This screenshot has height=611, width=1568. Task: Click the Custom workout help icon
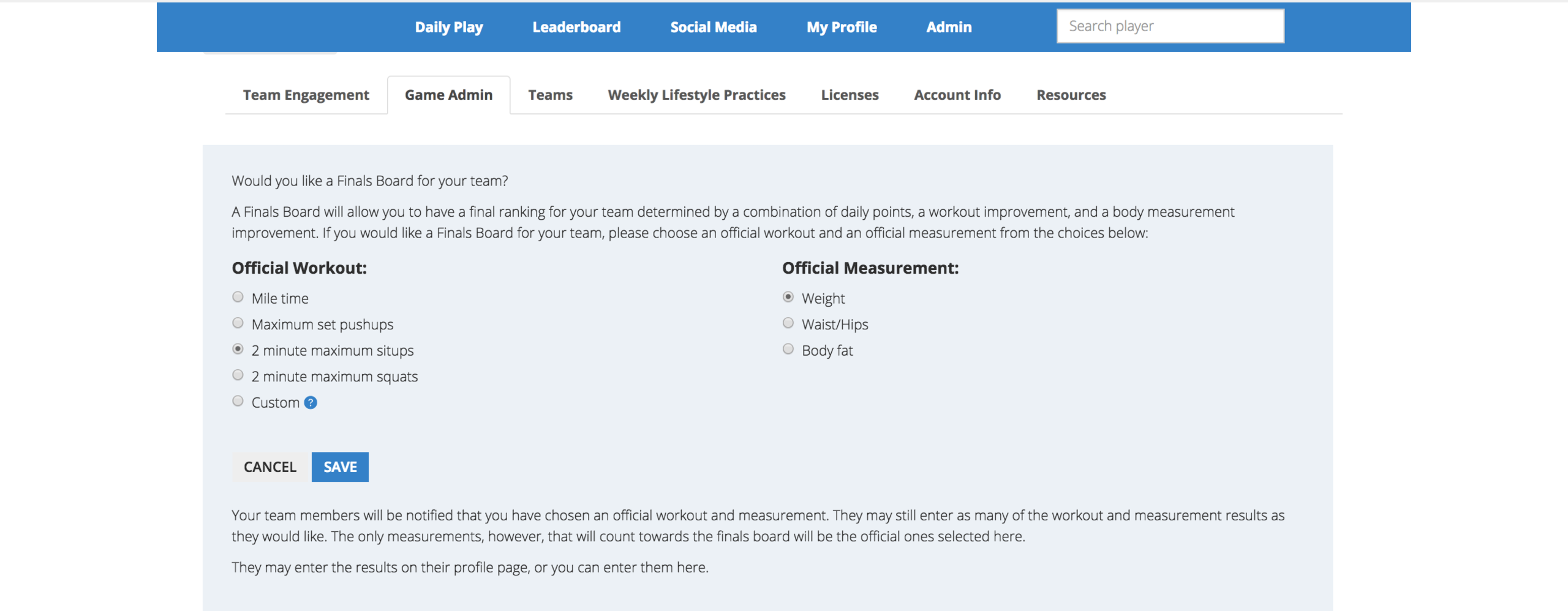(x=311, y=403)
